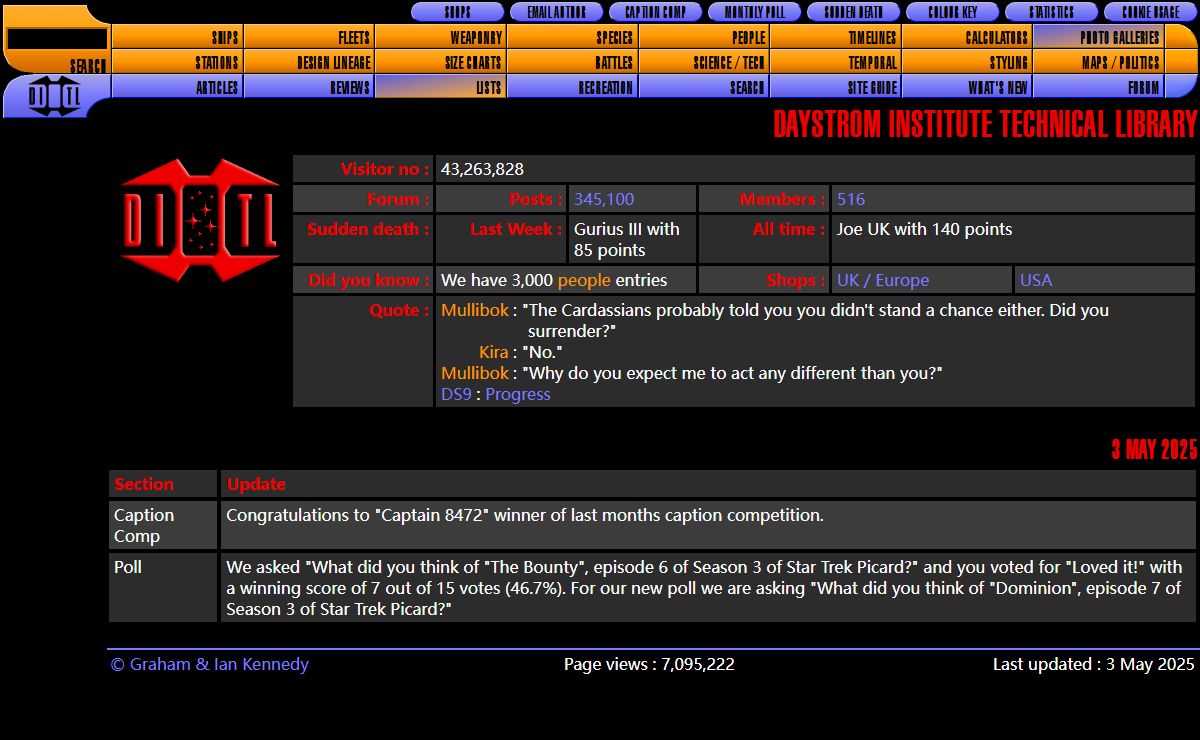Click the 'Update' table column header

[256, 484]
